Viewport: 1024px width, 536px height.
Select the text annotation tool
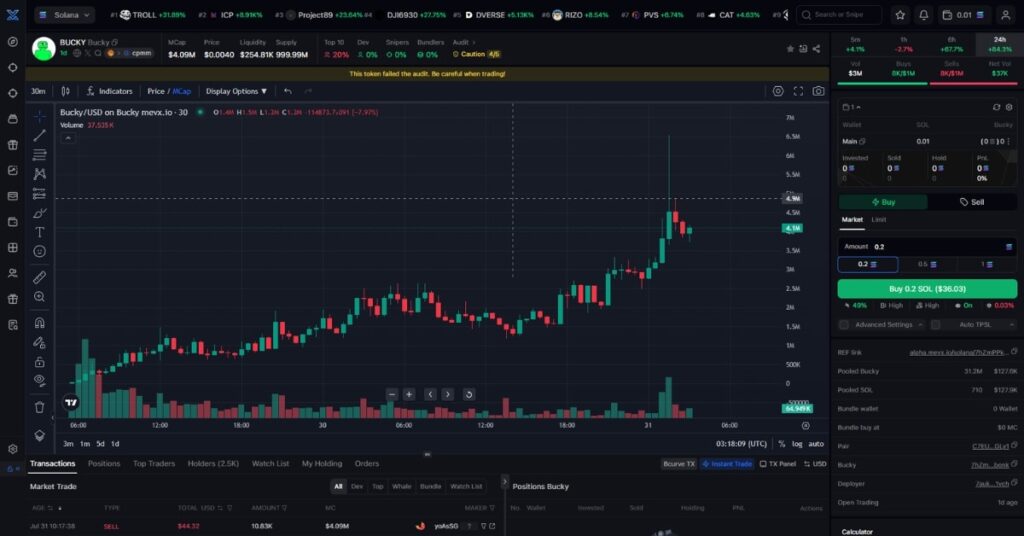[40, 232]
